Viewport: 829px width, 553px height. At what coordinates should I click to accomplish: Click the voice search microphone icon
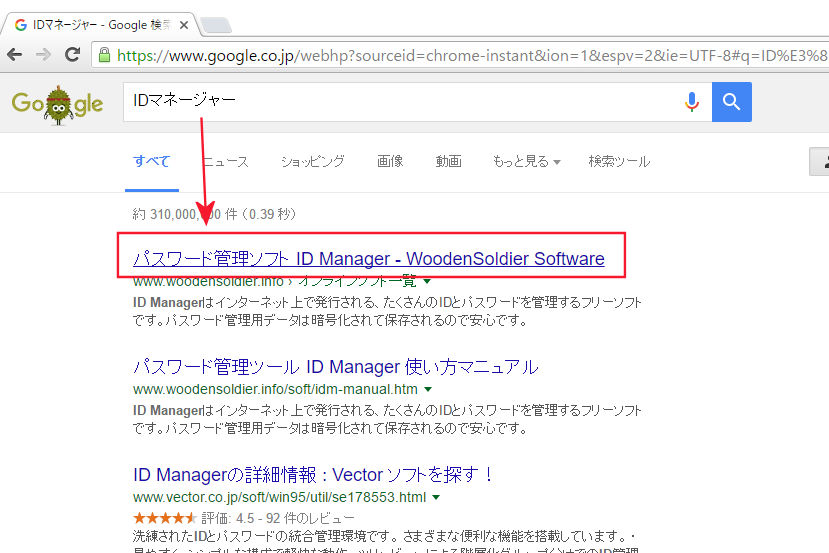pos(692,102)
